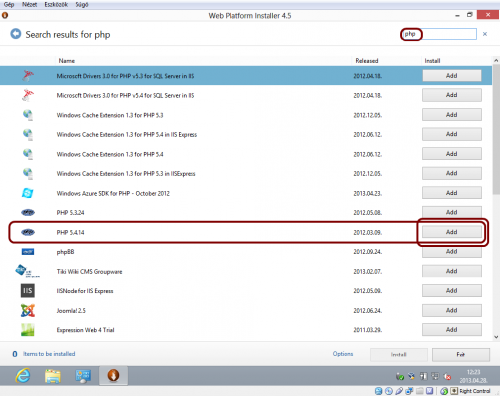The height and width of the screenshot is (396, 500).
Task: Go back using the blue arrow icon
Action: click(16, 34)
